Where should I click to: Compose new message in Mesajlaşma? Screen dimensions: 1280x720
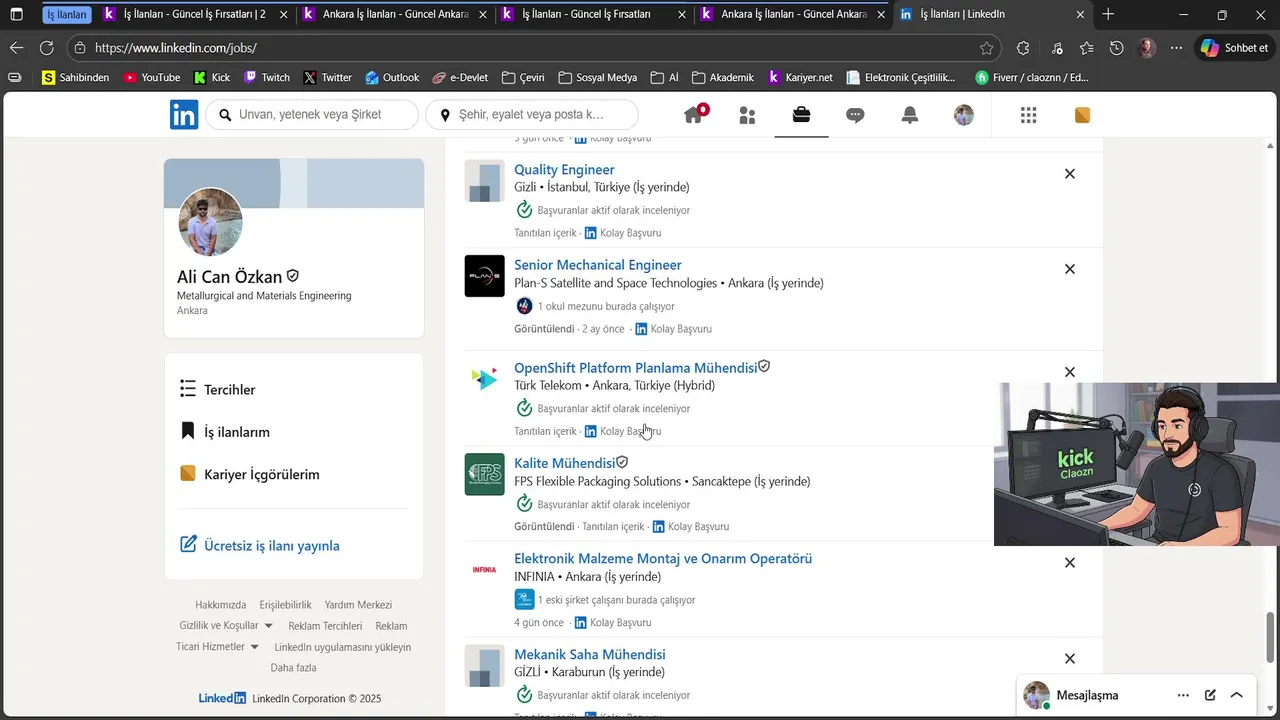[x=1210, y=695]
